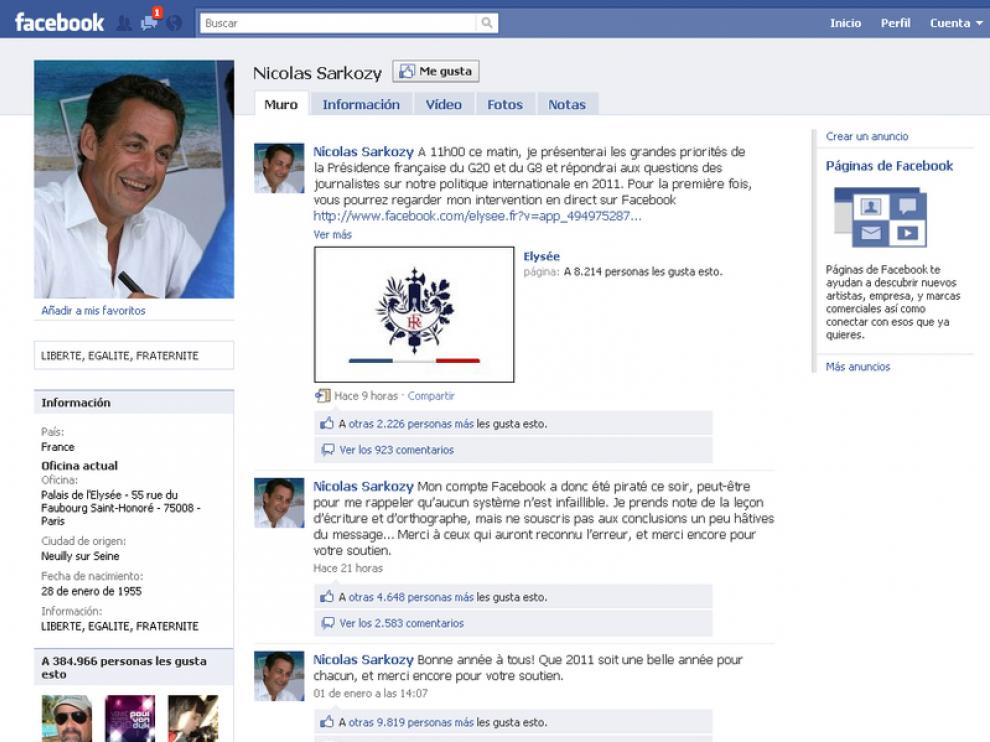Click thumbs-up icon beside 4.648 personas

point(326,597)
